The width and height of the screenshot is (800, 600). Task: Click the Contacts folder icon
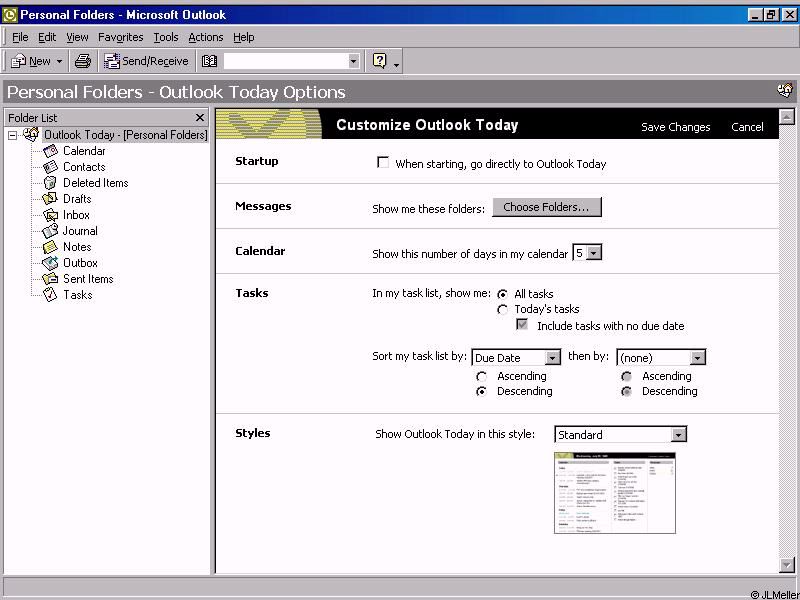pos(51,167)
